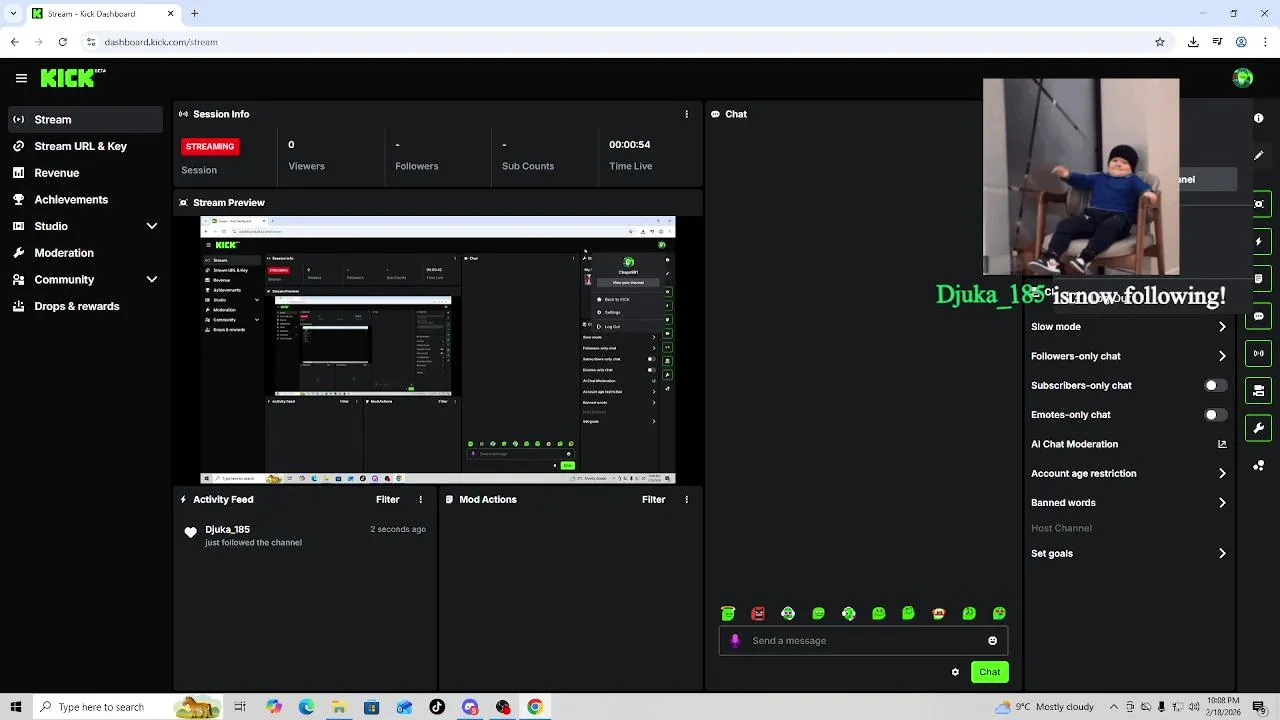This screenshot has width=1280, height=720.
Task: Toggle the broadcast signal widget in the right sidebar
Action: pyautogui.click(x=1259, y=353)
